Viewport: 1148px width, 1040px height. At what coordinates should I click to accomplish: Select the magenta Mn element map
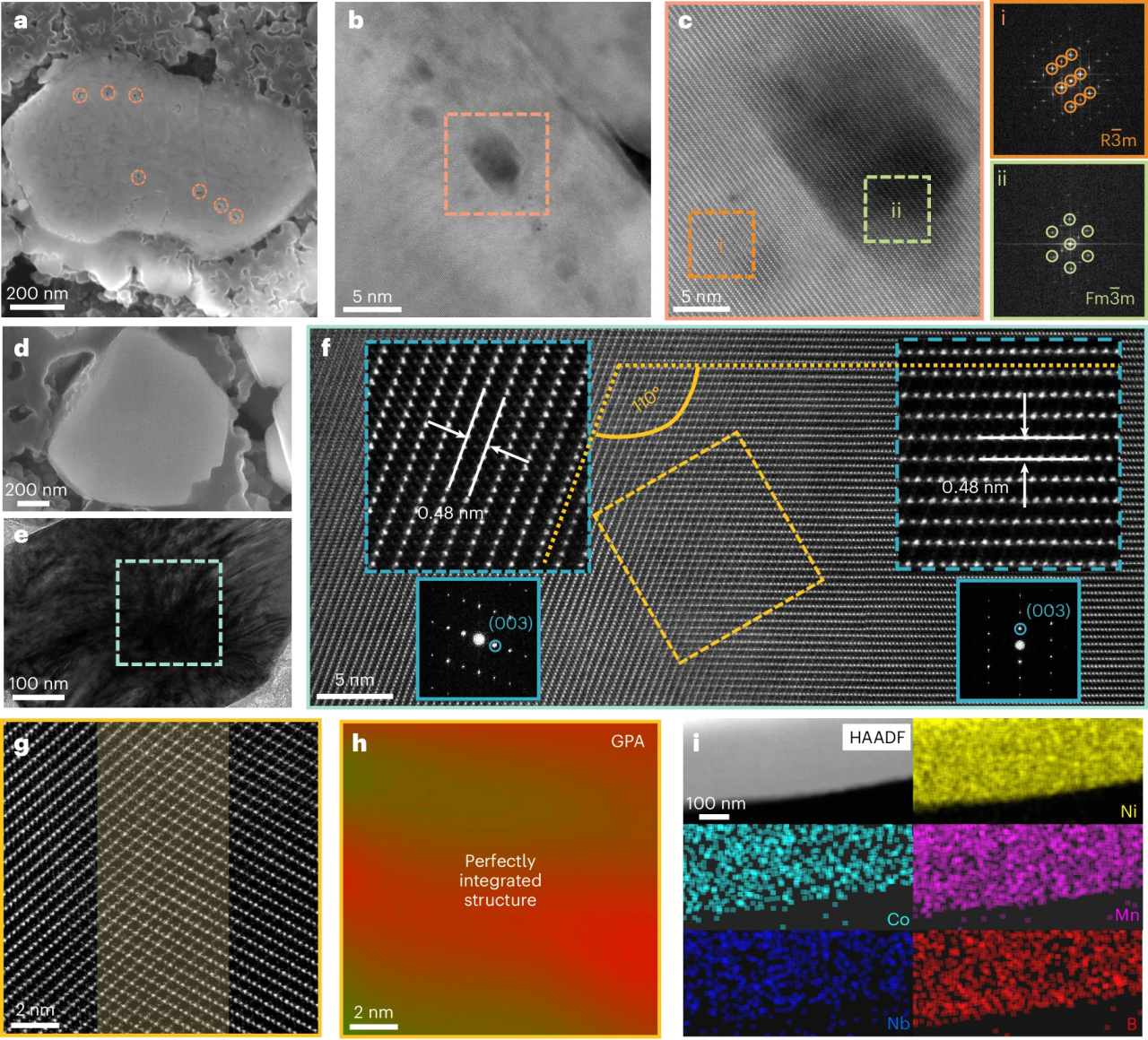tap(1028, 875)
